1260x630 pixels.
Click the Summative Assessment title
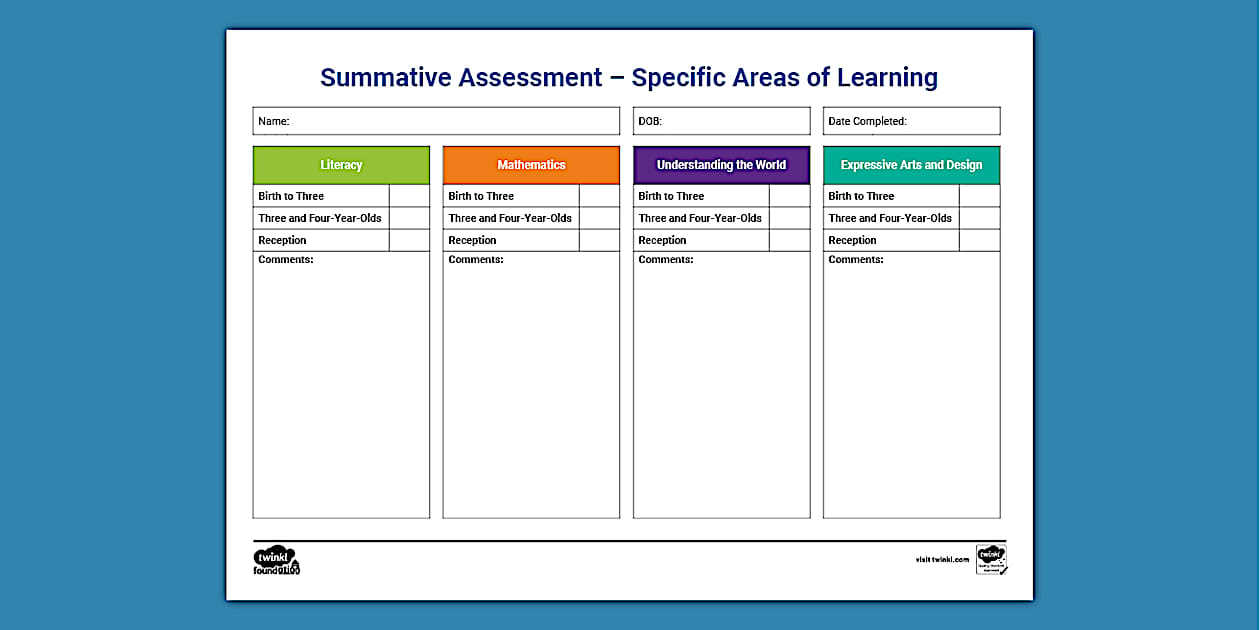[629, 77]
